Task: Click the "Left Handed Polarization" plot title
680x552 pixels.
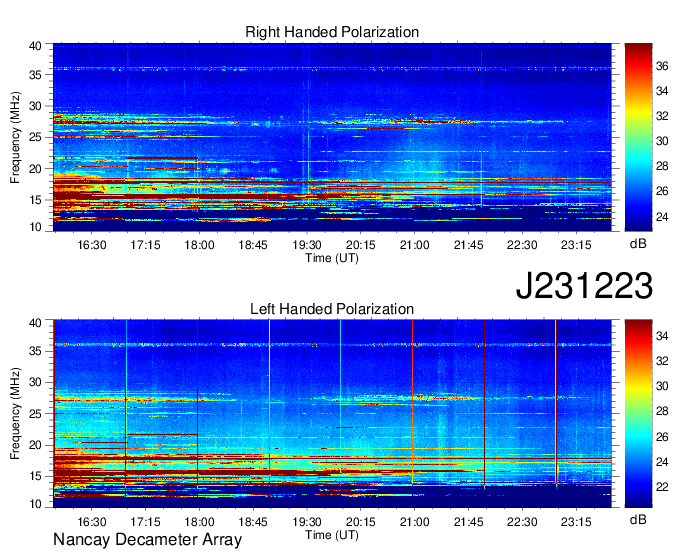Action: click(332, 309)
